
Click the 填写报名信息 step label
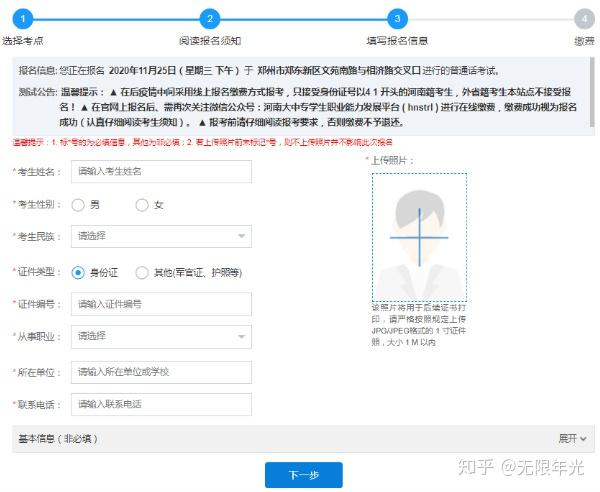(x=397, y=41)
